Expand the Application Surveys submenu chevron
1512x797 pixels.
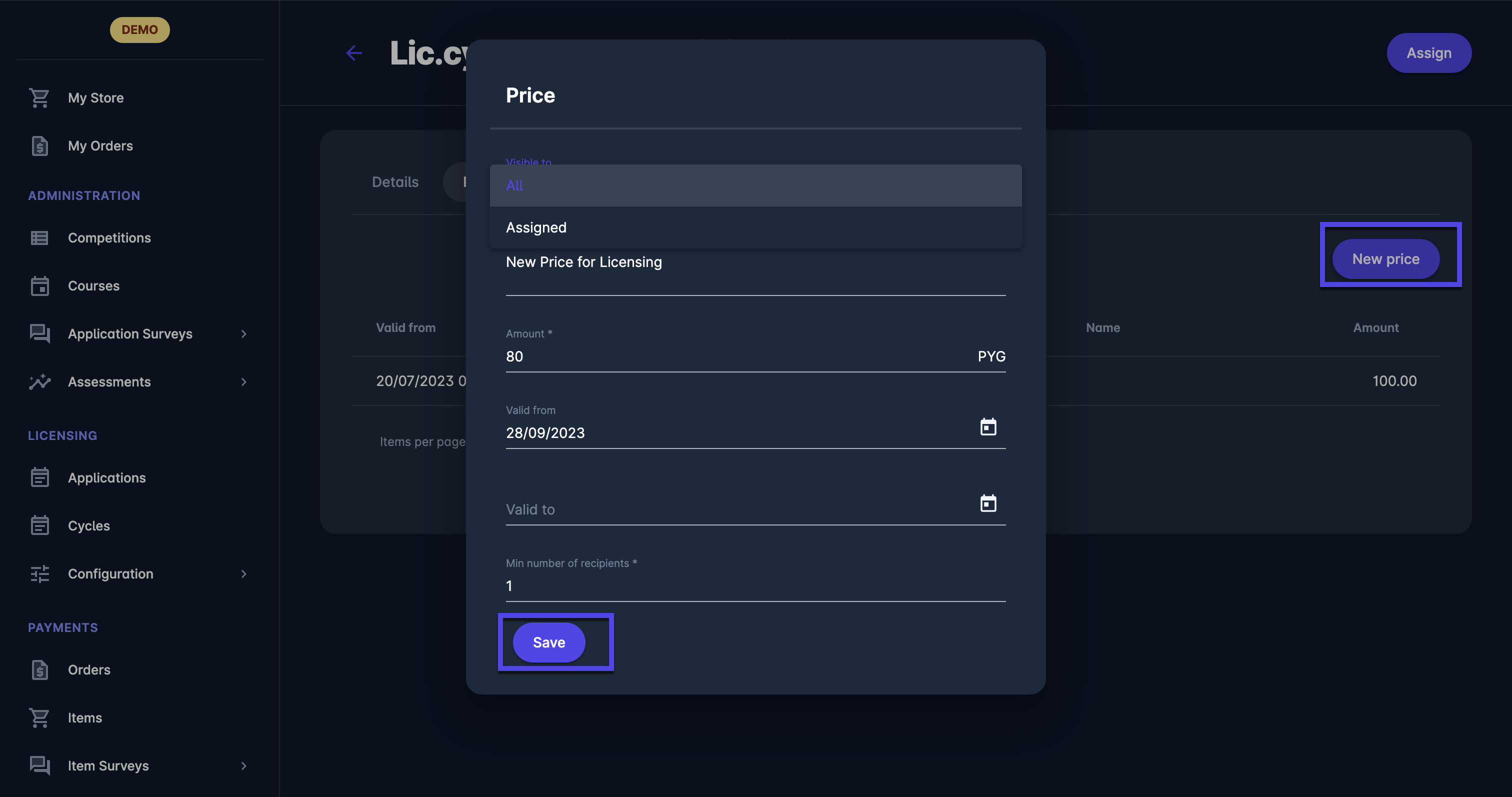(243, 334)
